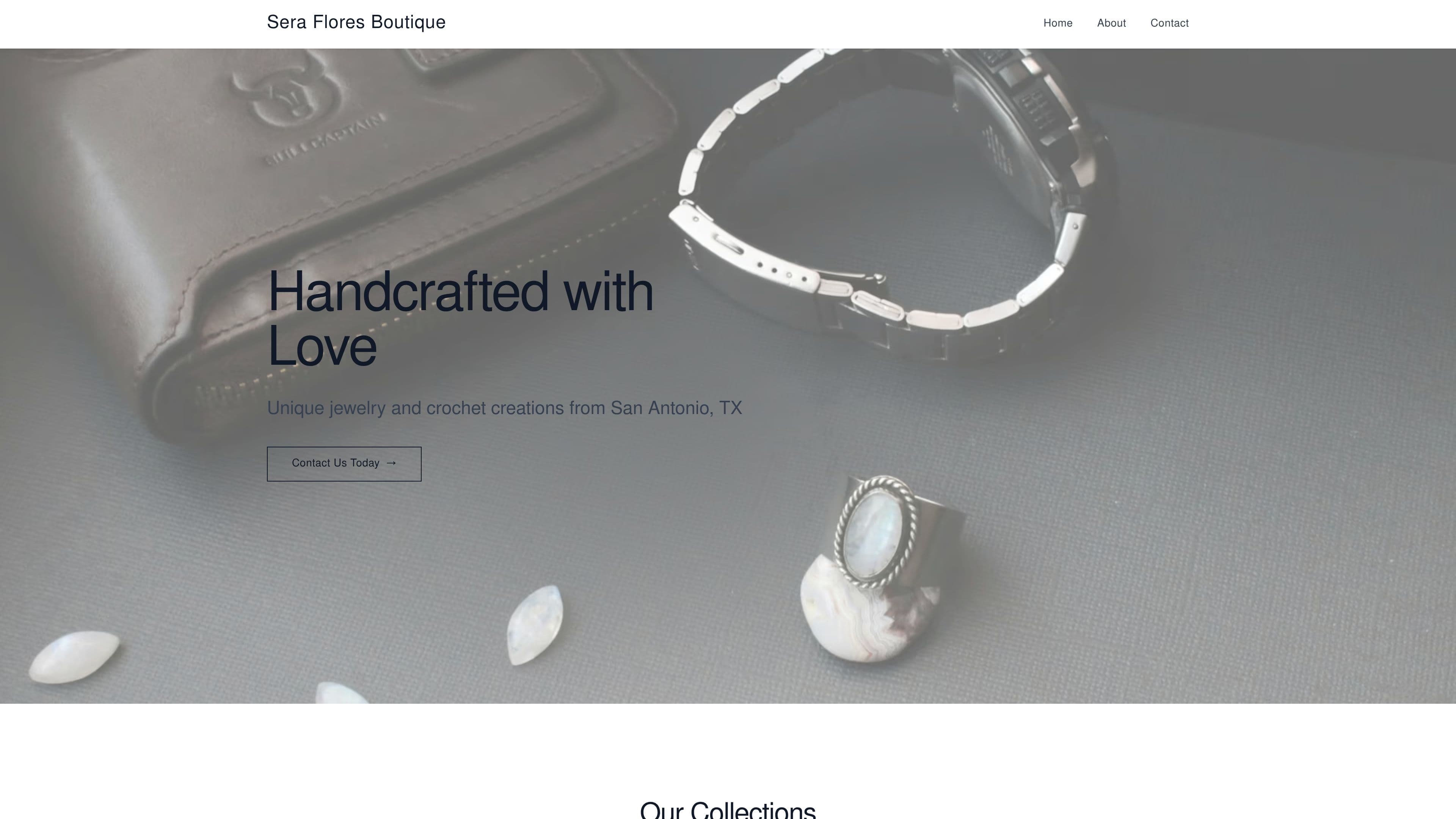
Task: Click the Handcrafted with Love headline
Action: (460, 318)
